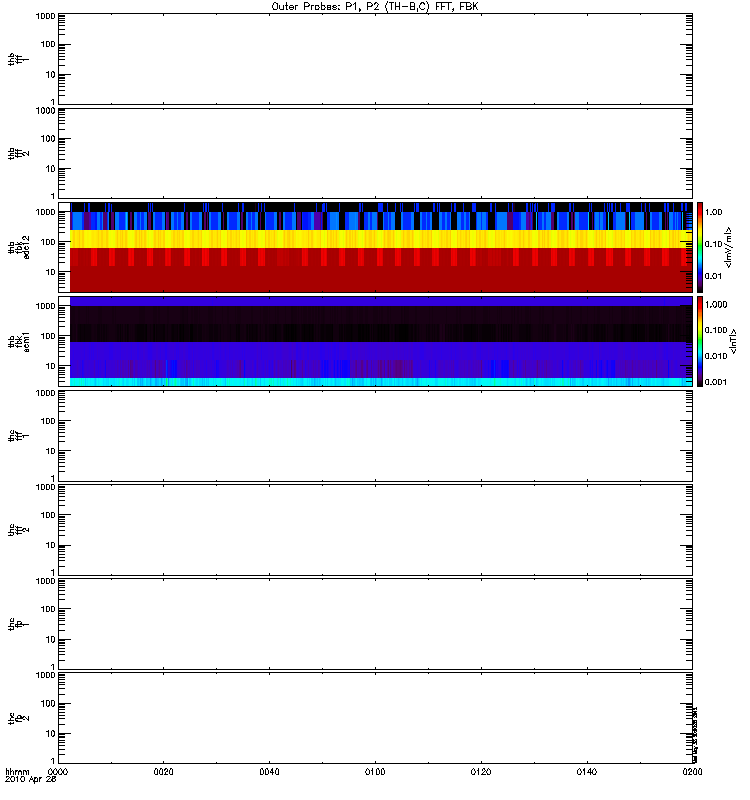Click the '10' y-axis tick of the thb fbk scm1 panel
The image size is (750, 800).
(51, 366)
